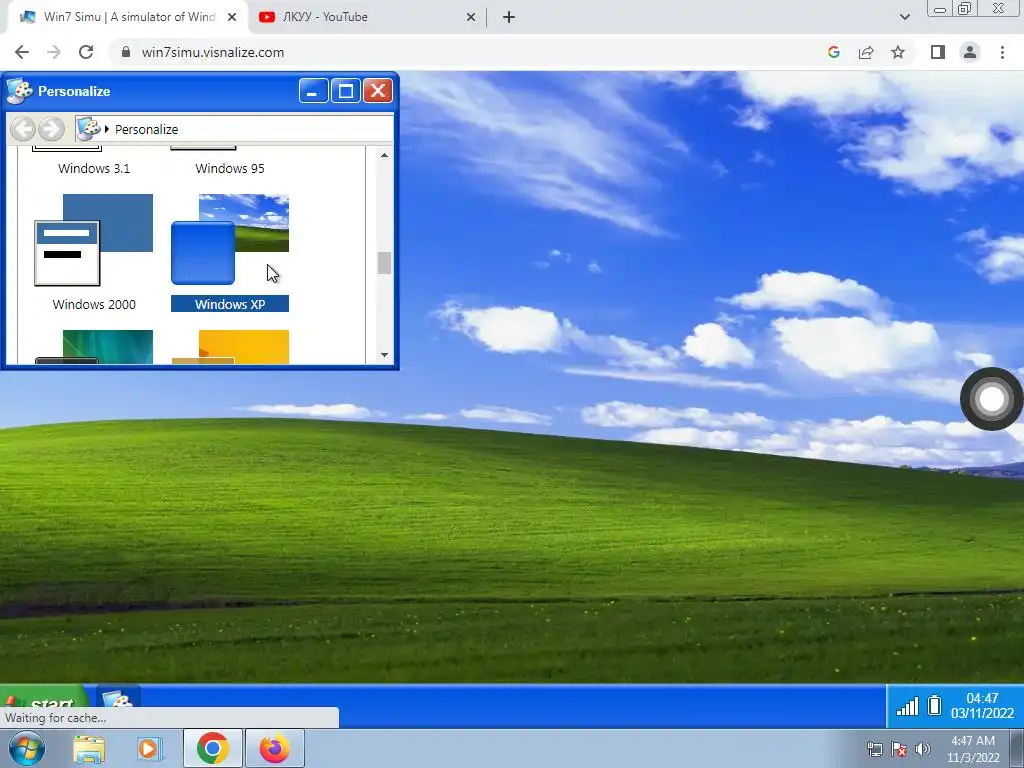Open a new browser tab

pyautogui.click(x=509, y=17)
